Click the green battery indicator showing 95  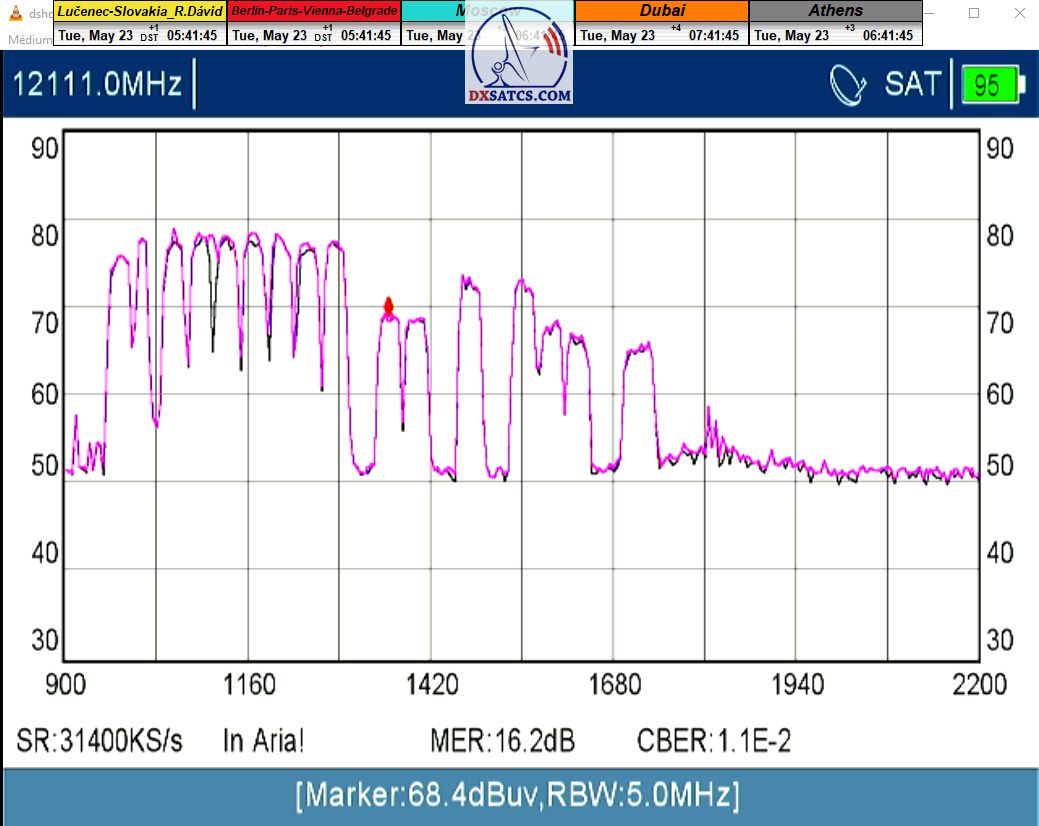(x=990, y=85)
